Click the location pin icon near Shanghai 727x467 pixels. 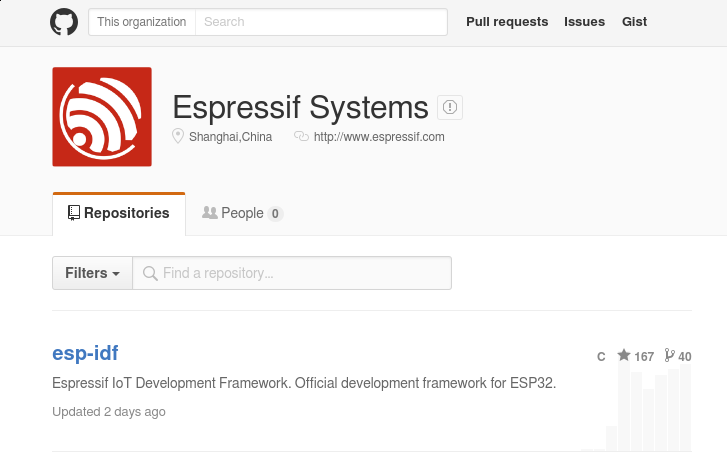[x=178, y=137]
